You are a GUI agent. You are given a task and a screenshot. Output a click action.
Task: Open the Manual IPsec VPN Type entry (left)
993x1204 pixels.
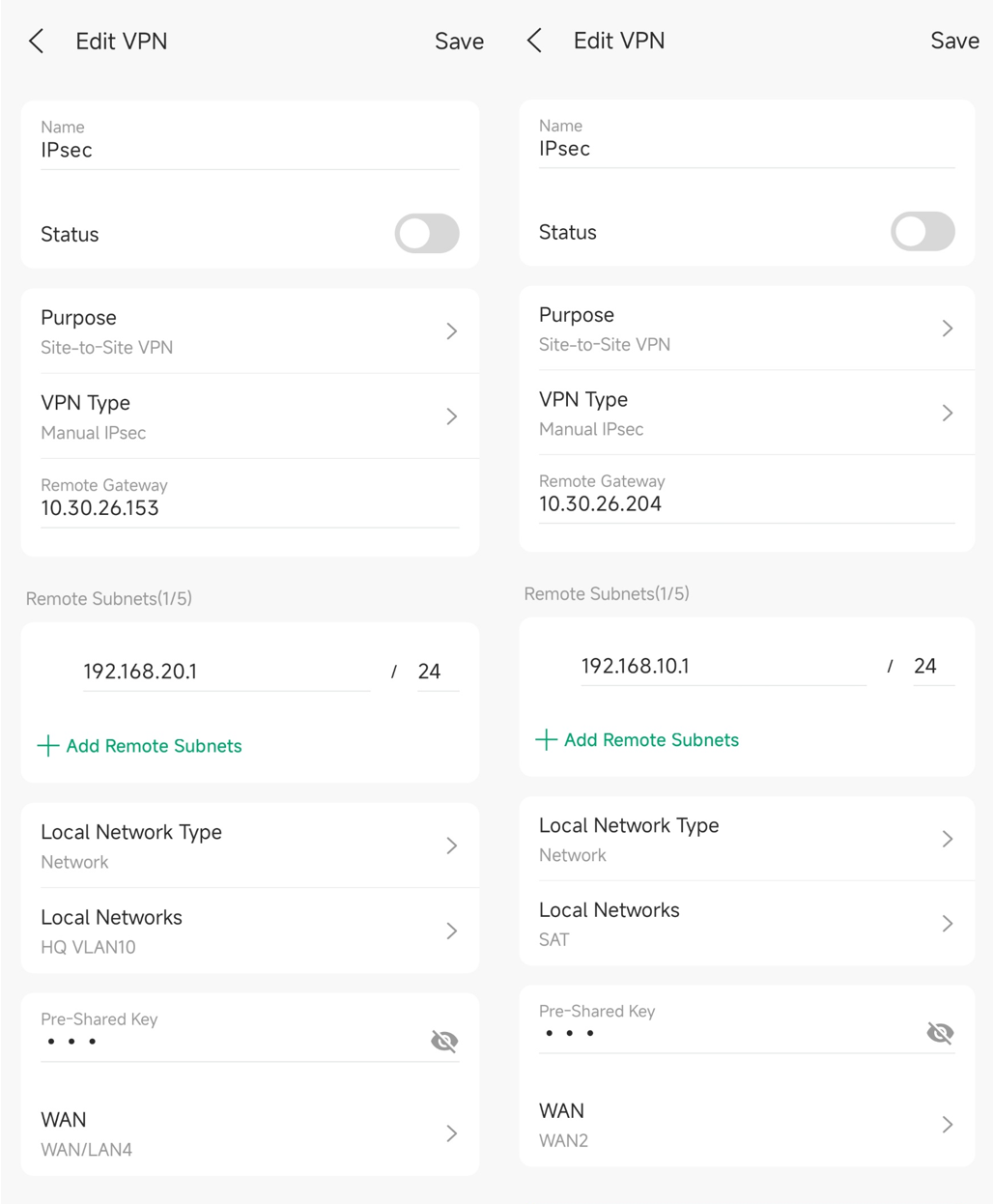(451, 416)
